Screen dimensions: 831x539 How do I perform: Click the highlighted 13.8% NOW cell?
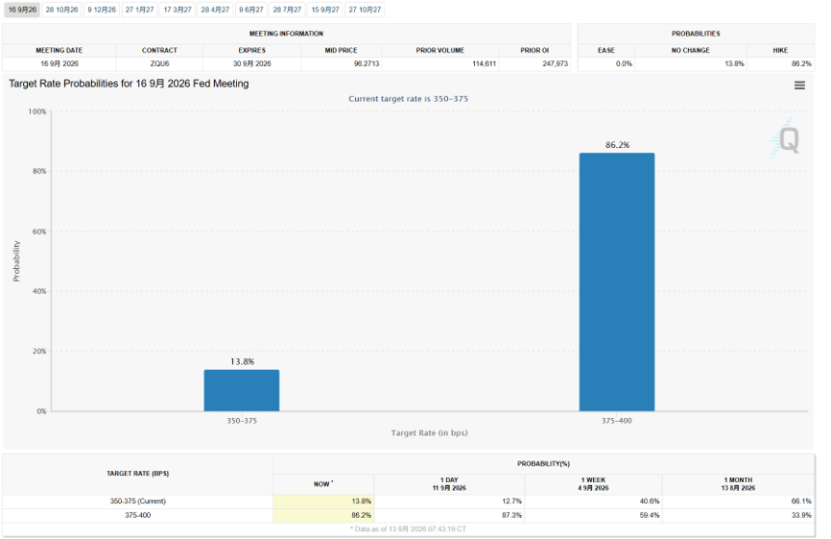click(323, 501)
